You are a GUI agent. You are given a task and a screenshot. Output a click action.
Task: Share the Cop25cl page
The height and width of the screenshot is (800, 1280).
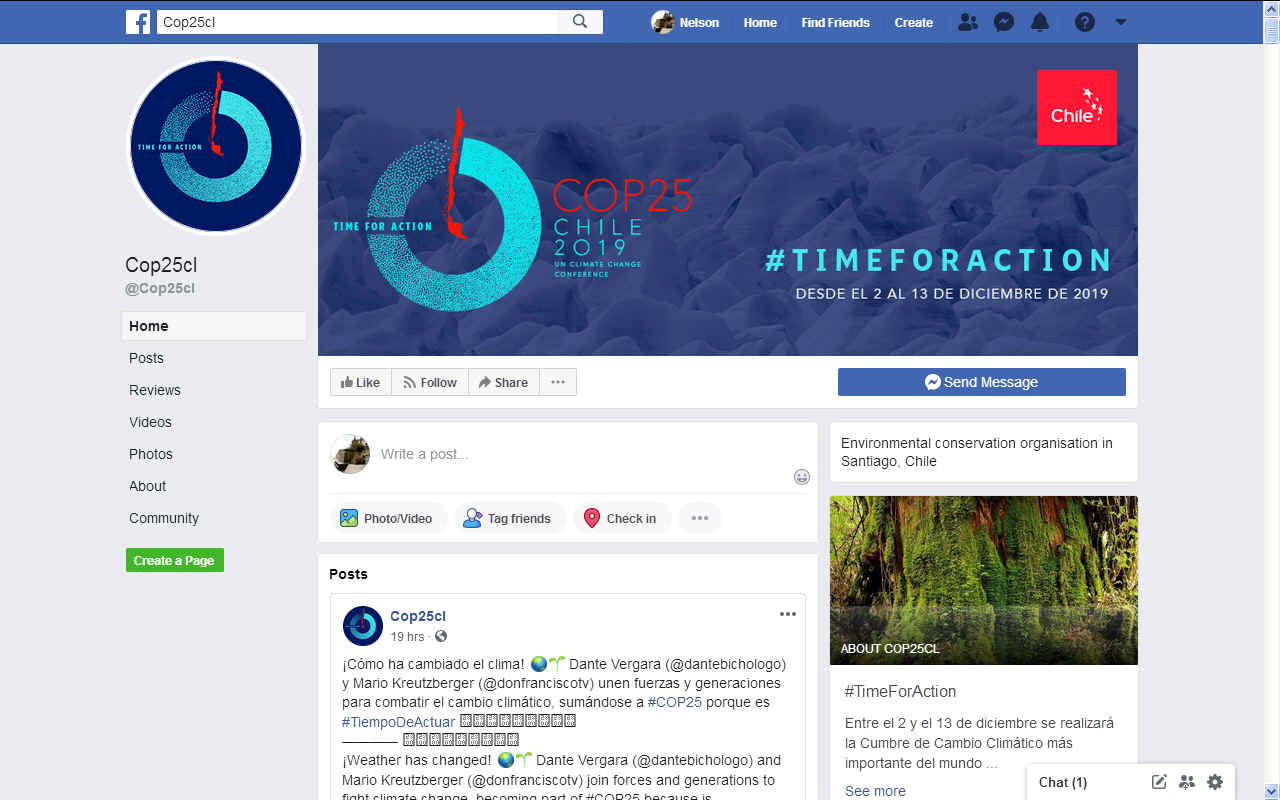pyautogui.click(x=503, y=382)
